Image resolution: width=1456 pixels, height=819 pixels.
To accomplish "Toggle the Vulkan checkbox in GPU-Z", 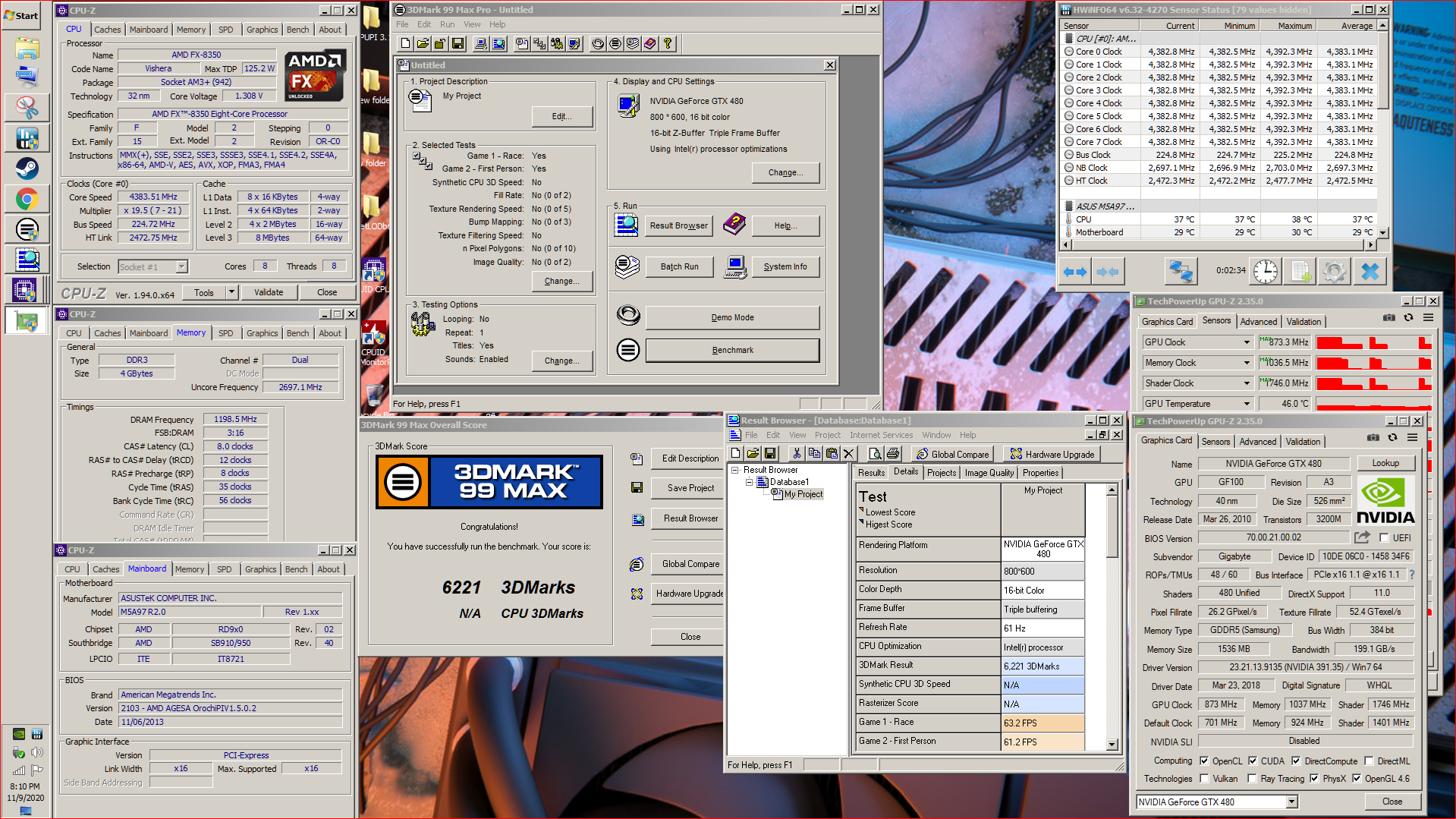I will pos(1204,779).
